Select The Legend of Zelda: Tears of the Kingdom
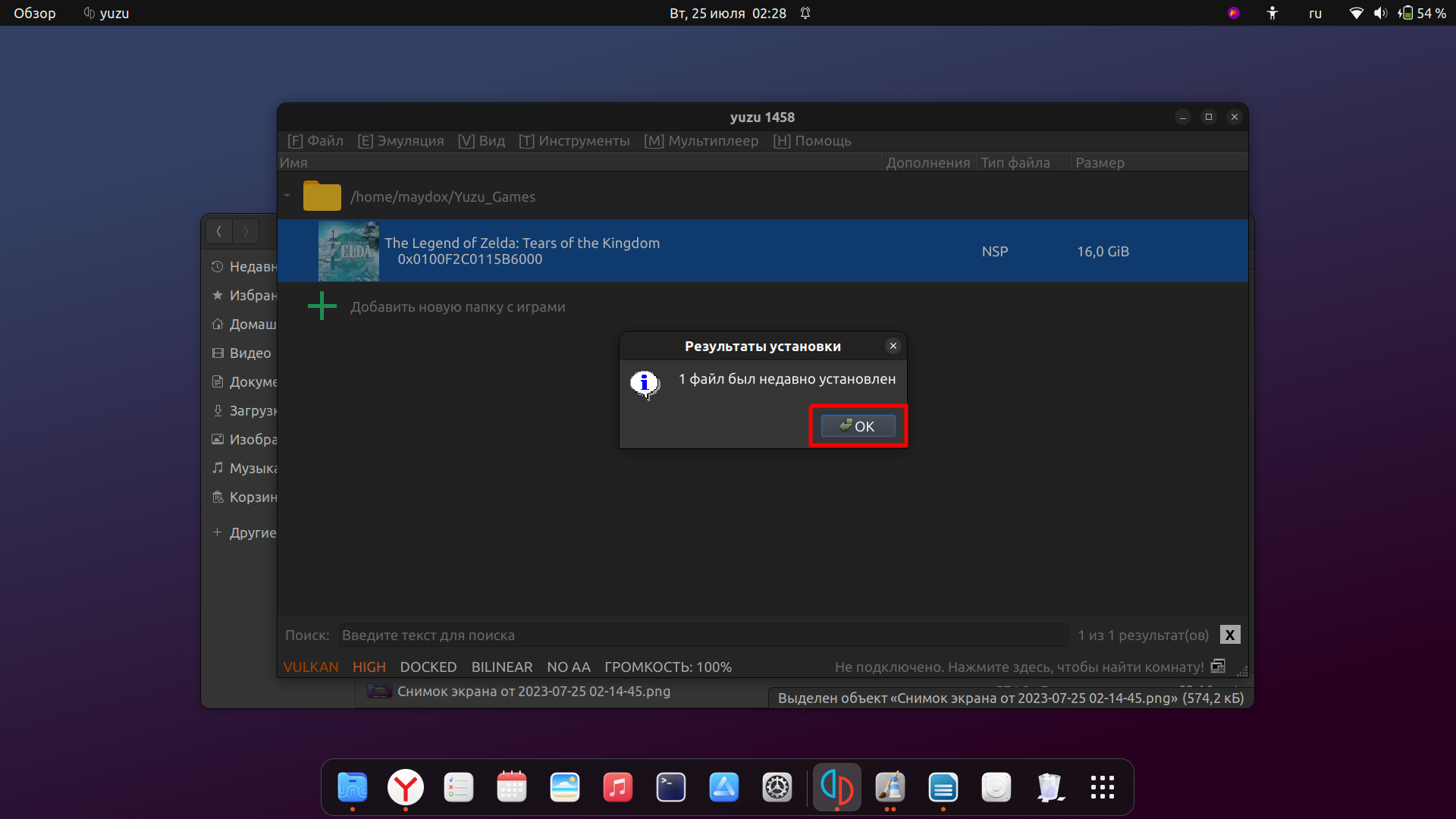The width and height of the screenshot is (1456, 819). coord(522,243)
